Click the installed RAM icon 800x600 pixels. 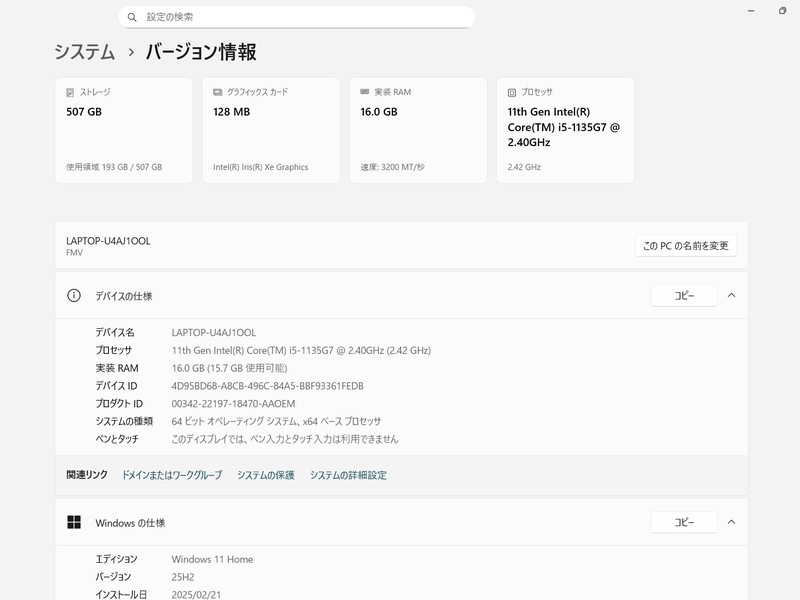pos(365,92)
